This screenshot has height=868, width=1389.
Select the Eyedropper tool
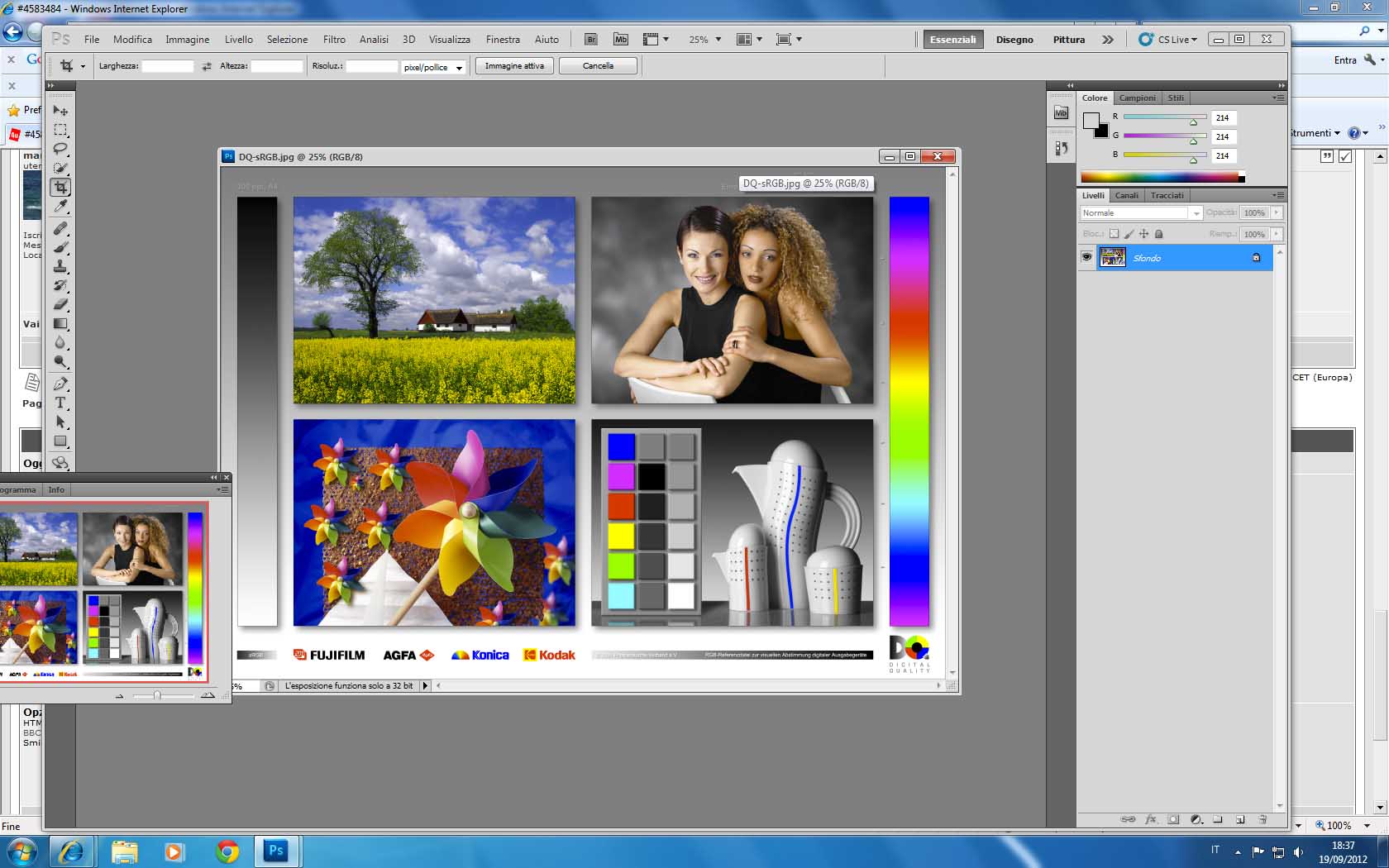coord(60,207)
